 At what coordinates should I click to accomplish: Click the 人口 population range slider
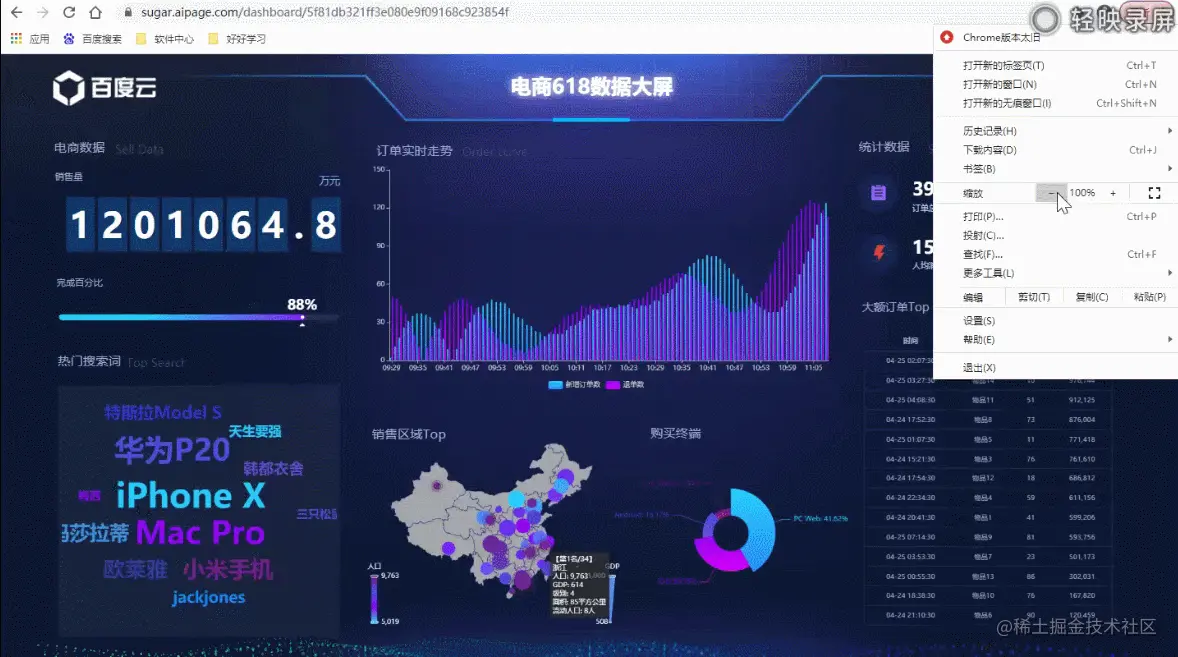(x=374, y=598)
